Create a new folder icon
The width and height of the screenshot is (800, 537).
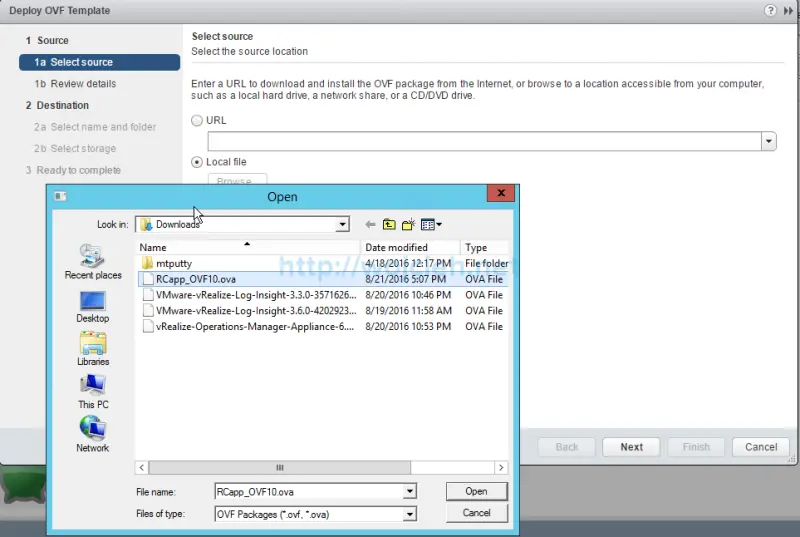(409, 225)
